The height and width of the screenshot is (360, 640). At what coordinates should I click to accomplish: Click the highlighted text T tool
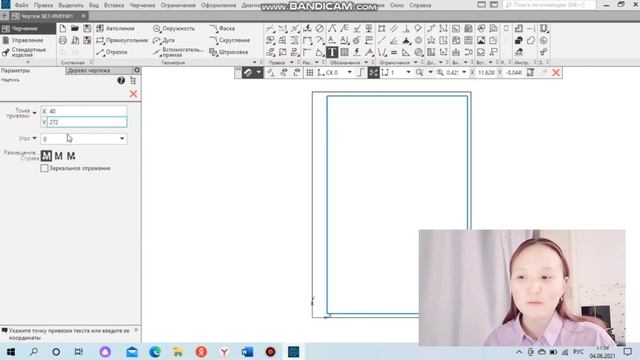click(332, 52)
